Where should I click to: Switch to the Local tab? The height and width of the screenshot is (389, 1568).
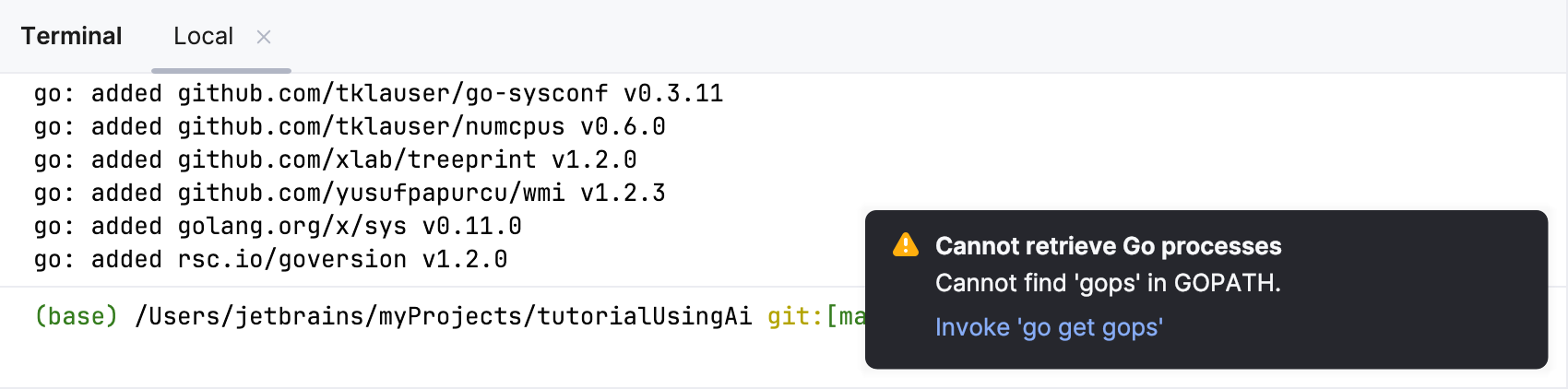click(203, 37)
